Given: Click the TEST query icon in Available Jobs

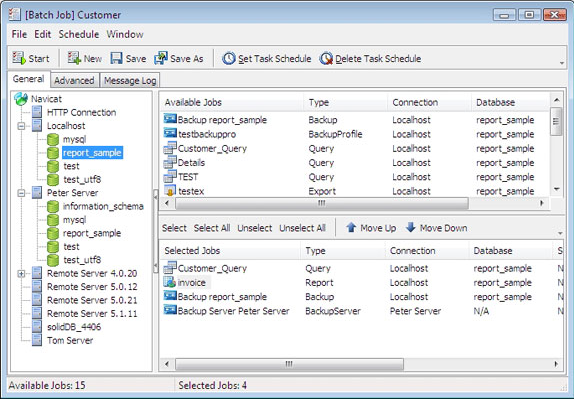Looking at the screenshot, I should (170, 176).
